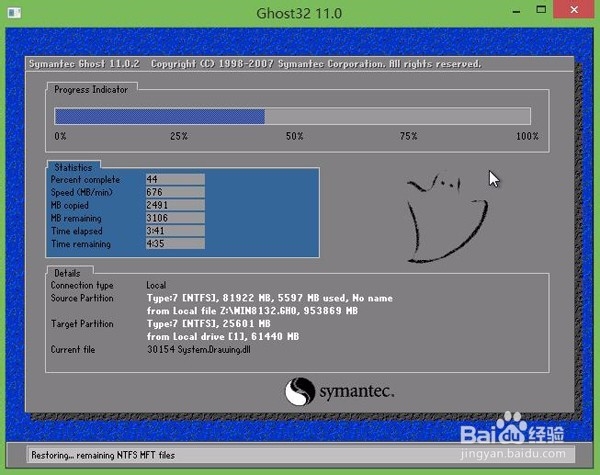Click the Time elapsed label
This screenshot has height=475, width=600.
pos(77,231)
